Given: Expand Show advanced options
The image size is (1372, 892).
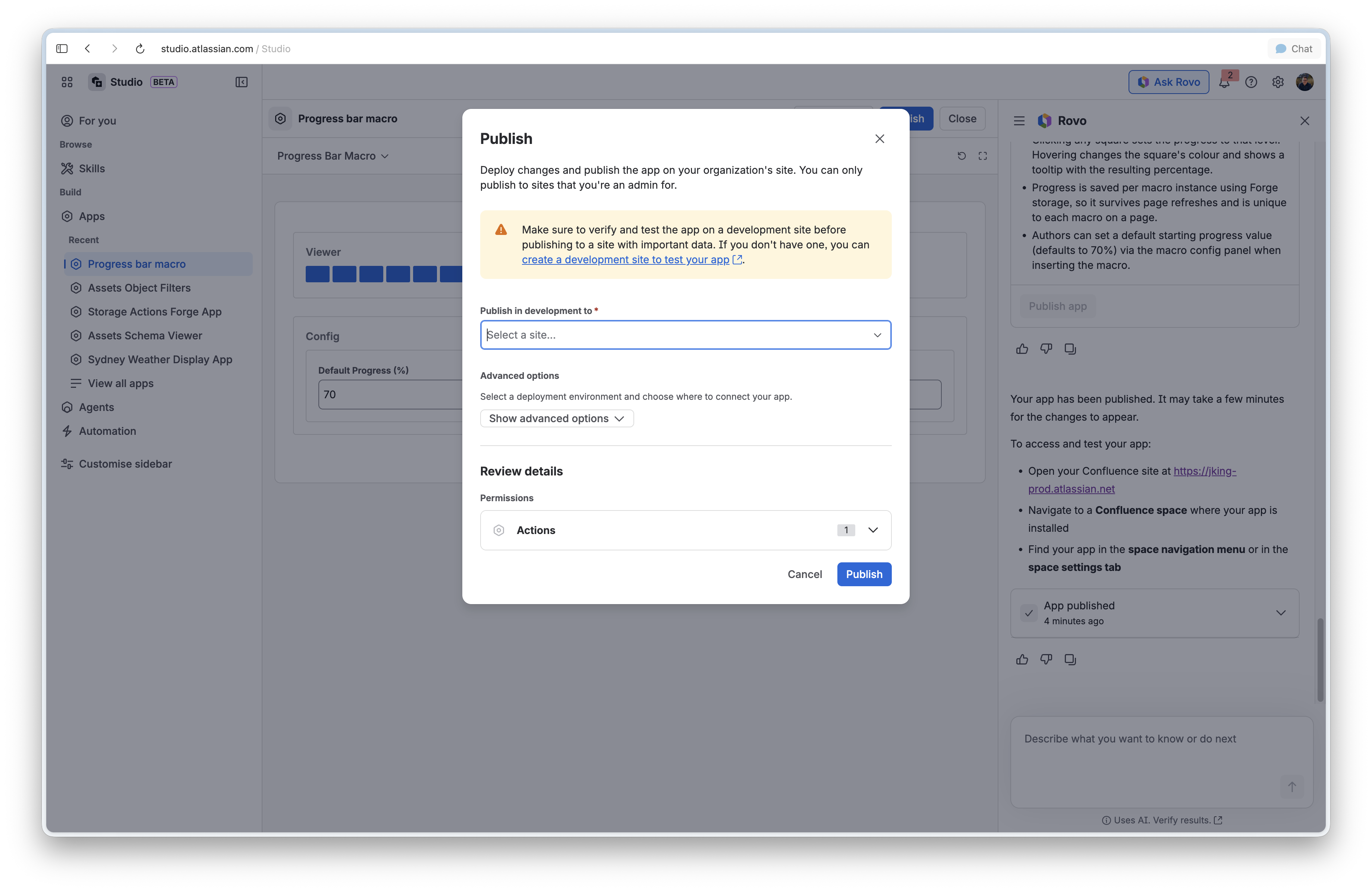Looking at the screenshot, I should pyautogui.click(x=556, y=418).
